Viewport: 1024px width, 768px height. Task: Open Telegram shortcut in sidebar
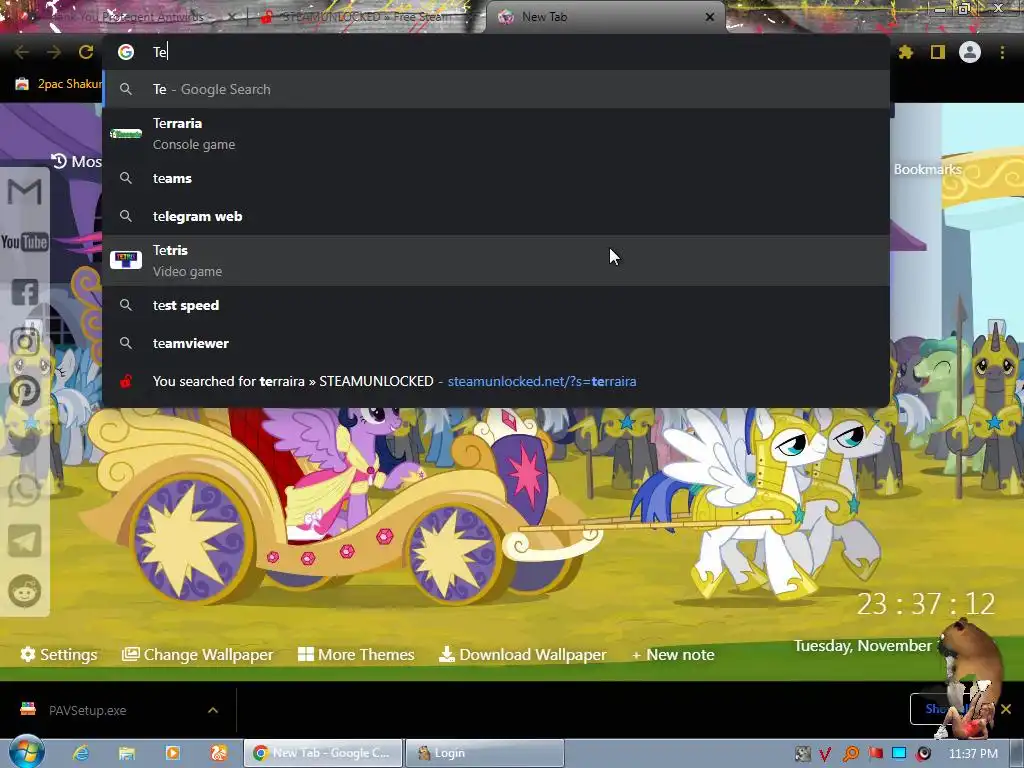[x=25, y=541]
